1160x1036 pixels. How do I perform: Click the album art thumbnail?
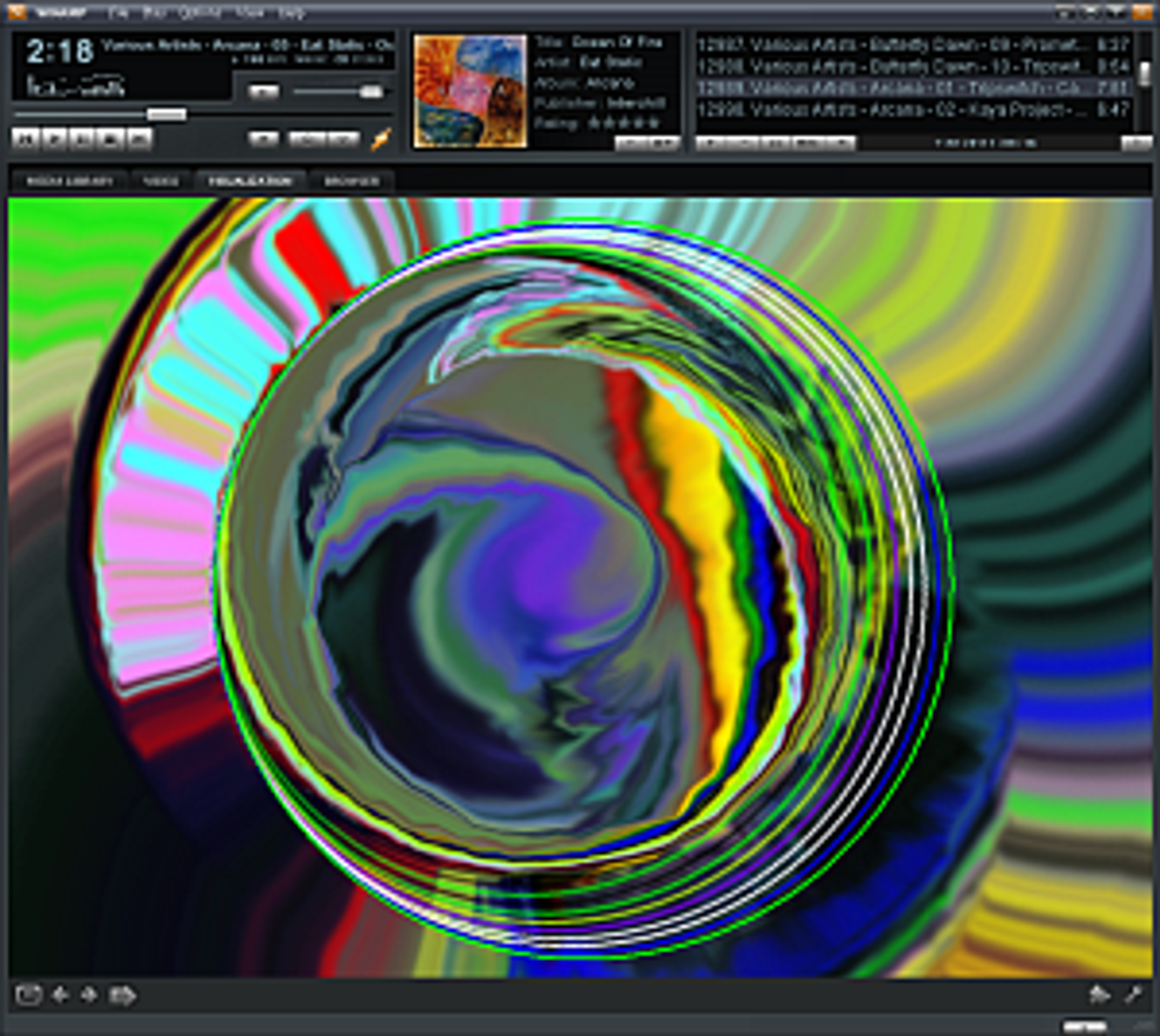(470, 91)
